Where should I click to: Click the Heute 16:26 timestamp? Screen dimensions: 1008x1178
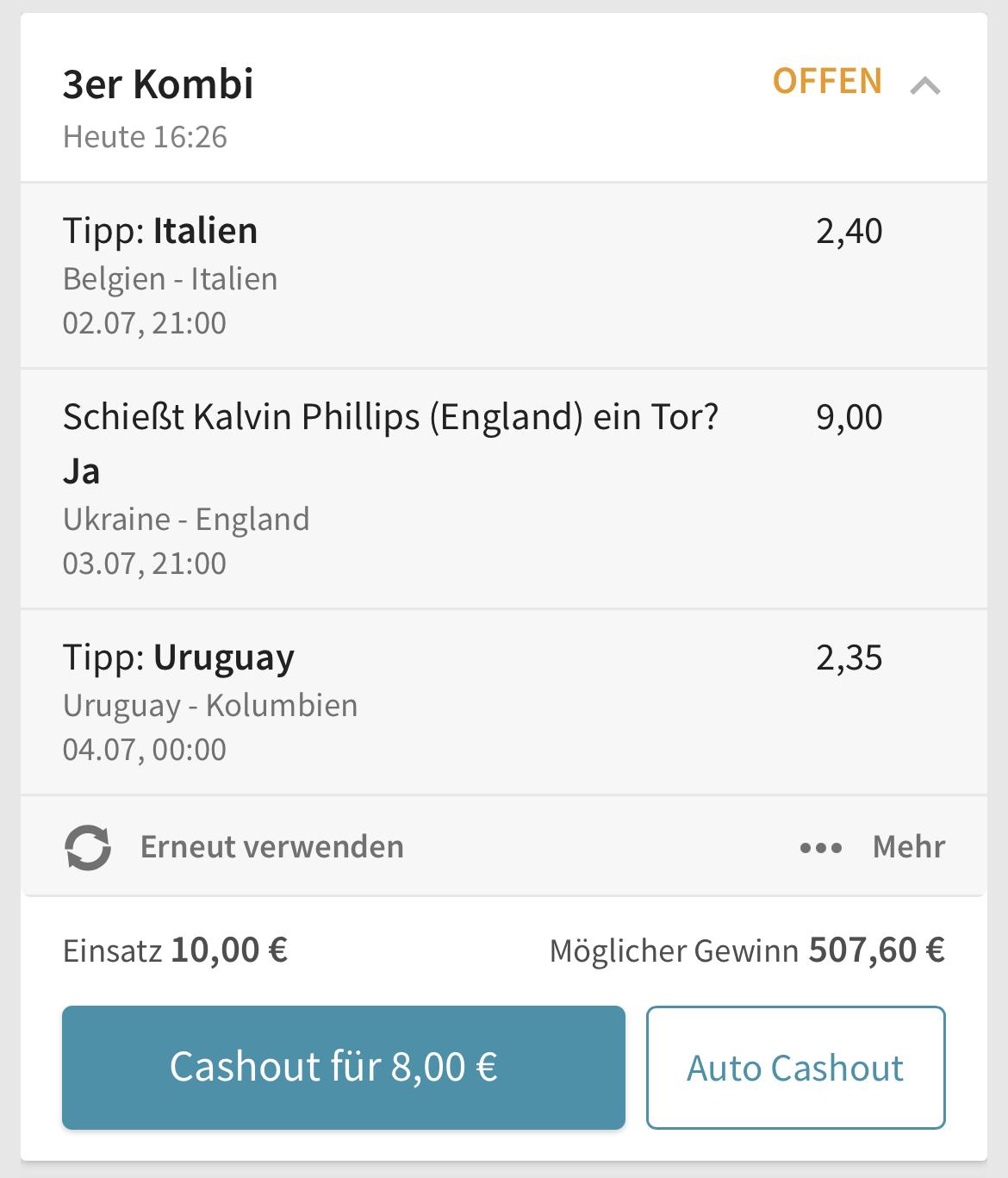tap(145, 137)
